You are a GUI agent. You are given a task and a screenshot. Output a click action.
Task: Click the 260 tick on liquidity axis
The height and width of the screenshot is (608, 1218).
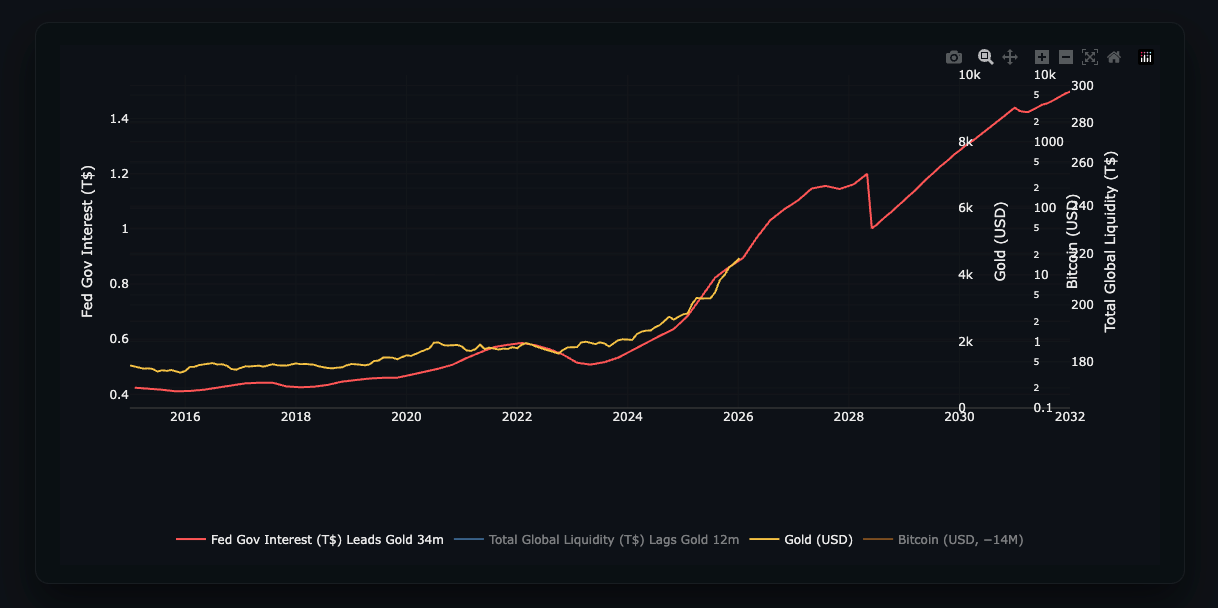pyautogui.click(x=1083, y=163)
